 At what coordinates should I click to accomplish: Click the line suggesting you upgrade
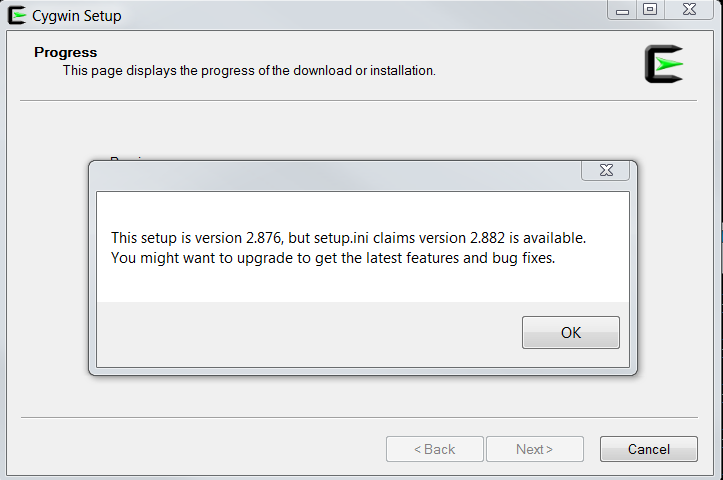(333, 258)
